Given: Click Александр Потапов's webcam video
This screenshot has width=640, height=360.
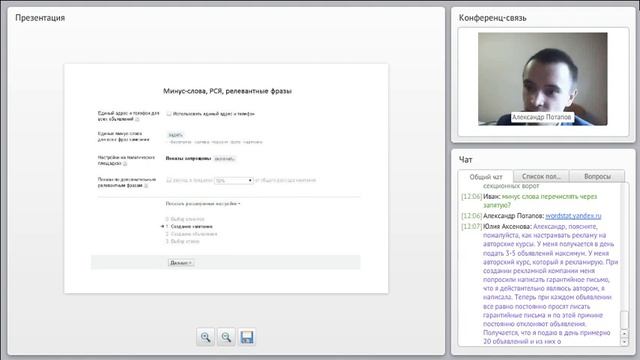Looking at the screenshot, I should click(x=542, y=79).
